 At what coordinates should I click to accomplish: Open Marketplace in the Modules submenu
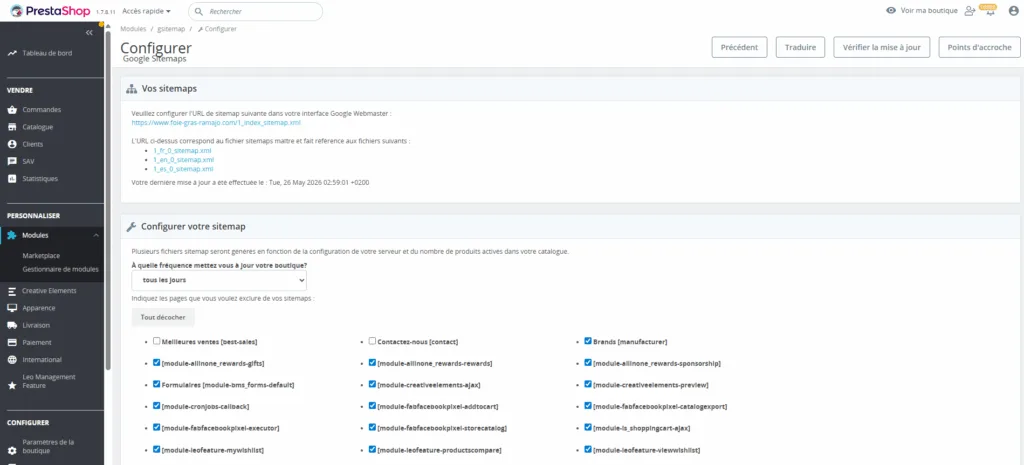[x=40, y=256]
